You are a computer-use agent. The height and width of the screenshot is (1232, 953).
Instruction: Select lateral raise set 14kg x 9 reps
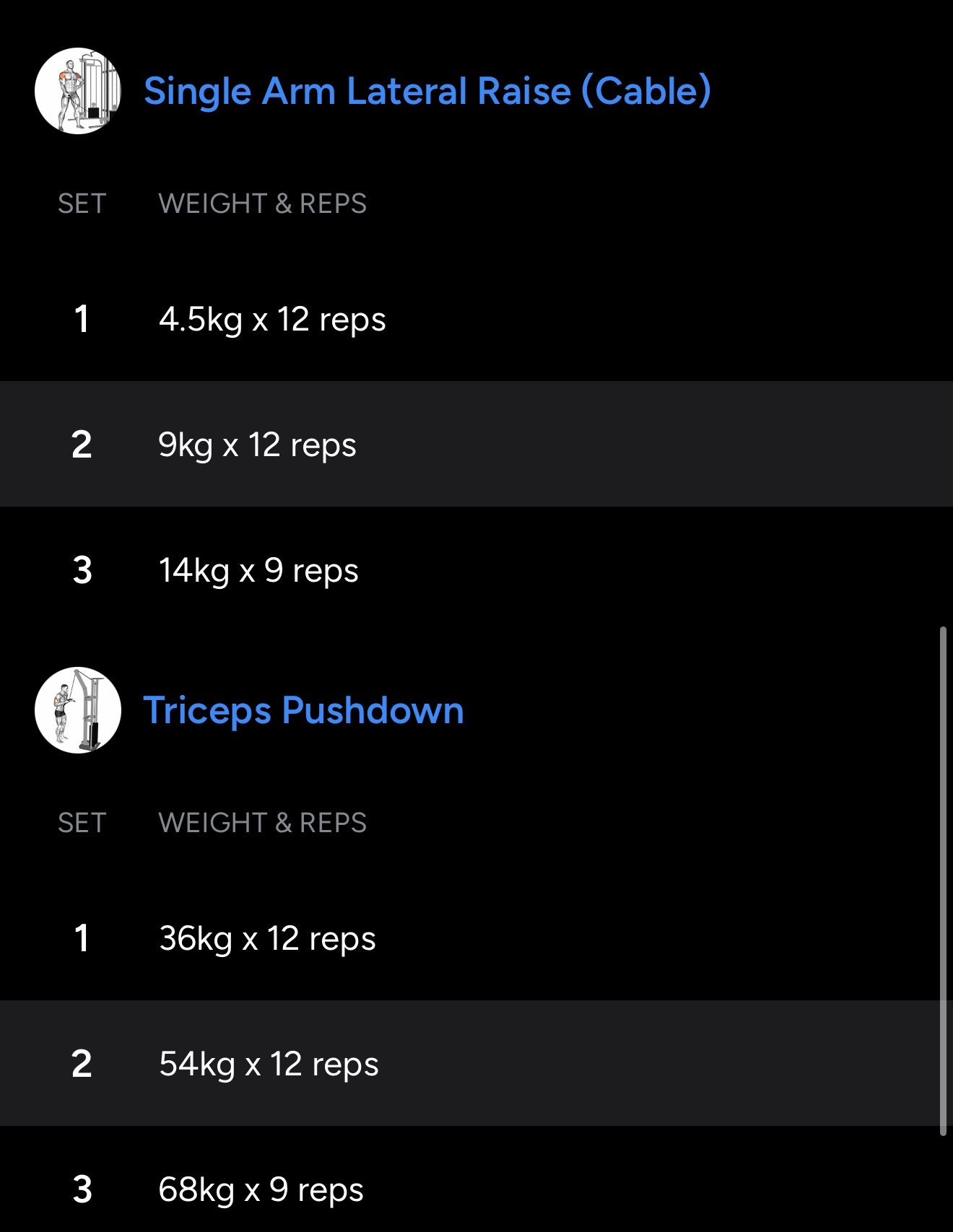258,570
